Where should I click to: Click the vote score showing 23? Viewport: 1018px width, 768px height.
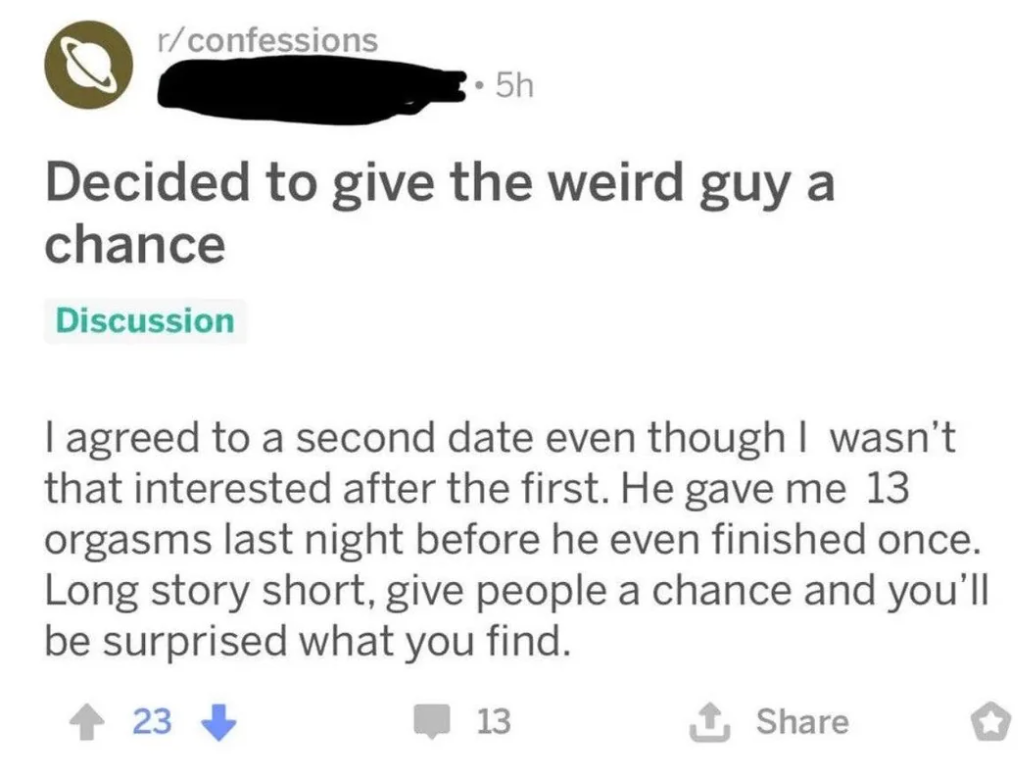pos(132,720)
